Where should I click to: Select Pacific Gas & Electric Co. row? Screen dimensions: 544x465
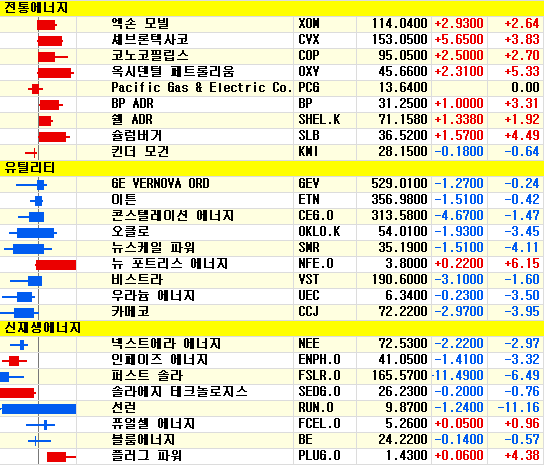[272, 88]
